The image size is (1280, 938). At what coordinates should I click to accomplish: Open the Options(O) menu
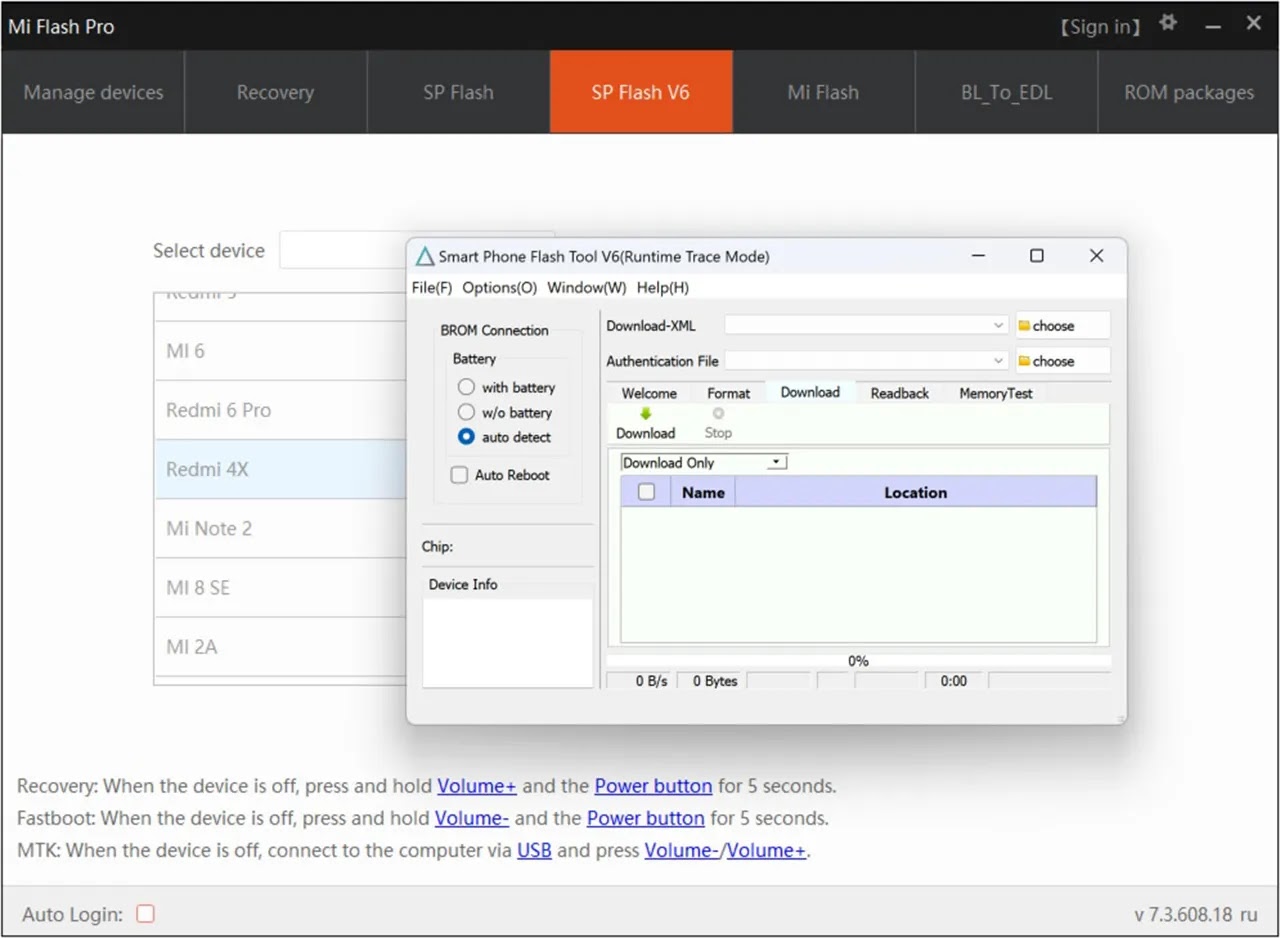499,287
